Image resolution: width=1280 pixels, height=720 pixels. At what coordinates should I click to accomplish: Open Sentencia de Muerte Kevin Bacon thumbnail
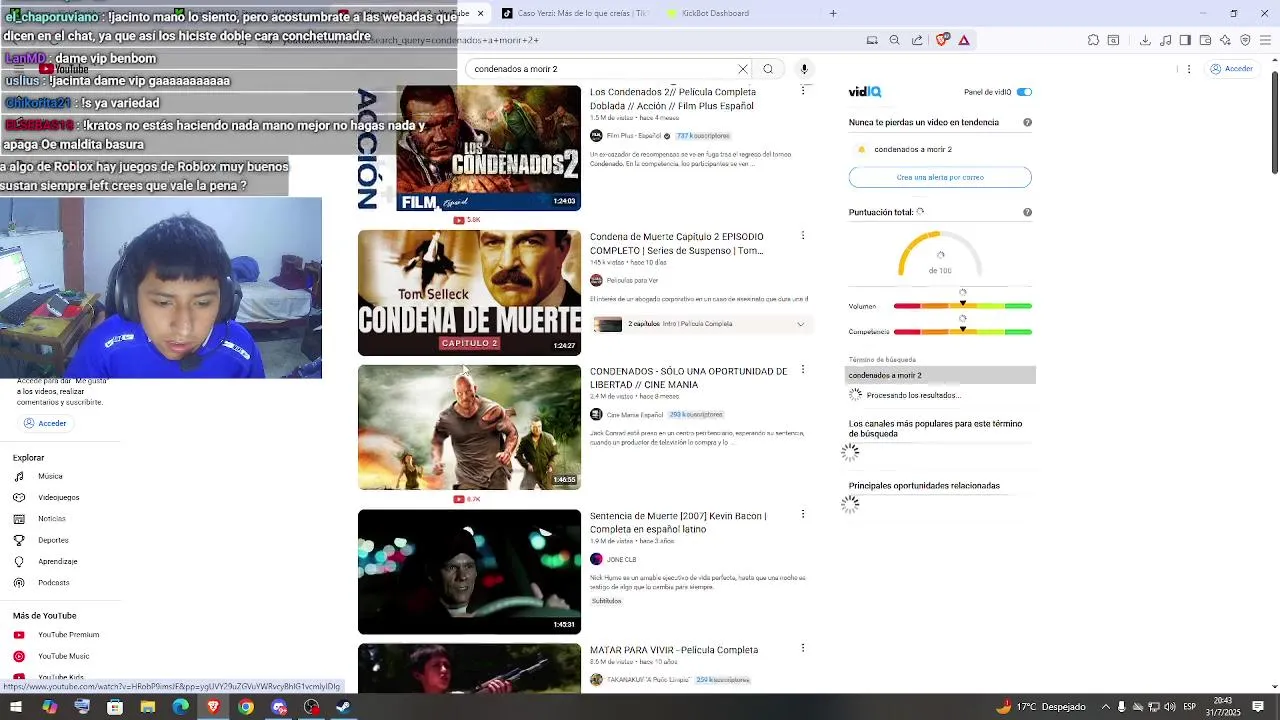(x=469, y=572)
